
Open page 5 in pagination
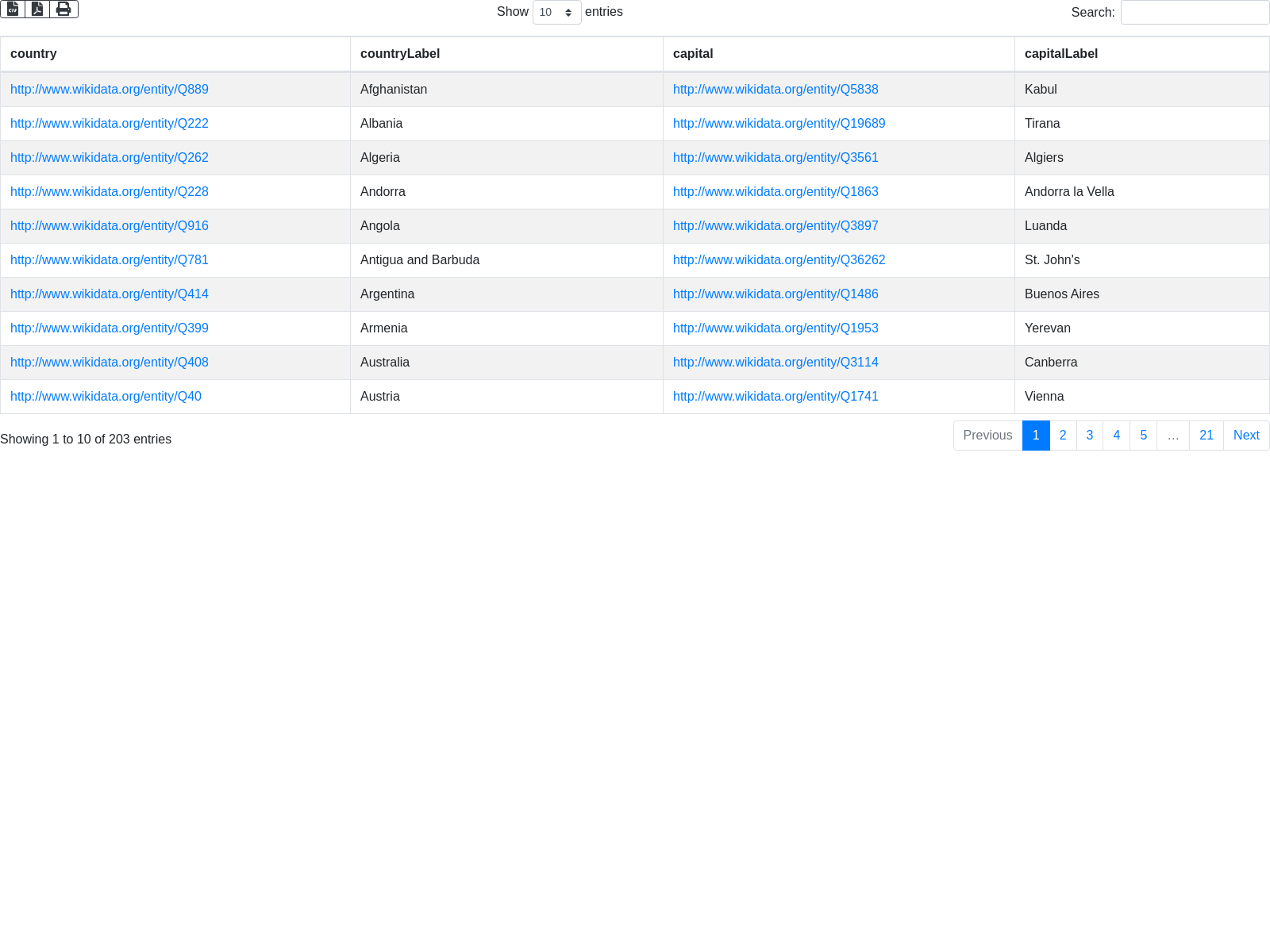point(1143,436)
